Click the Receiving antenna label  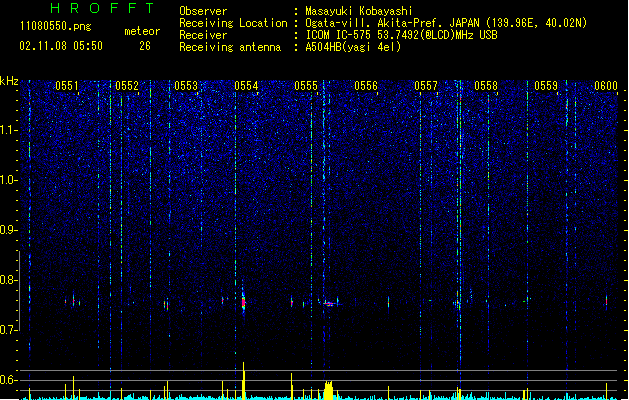[x=230, y=47]
